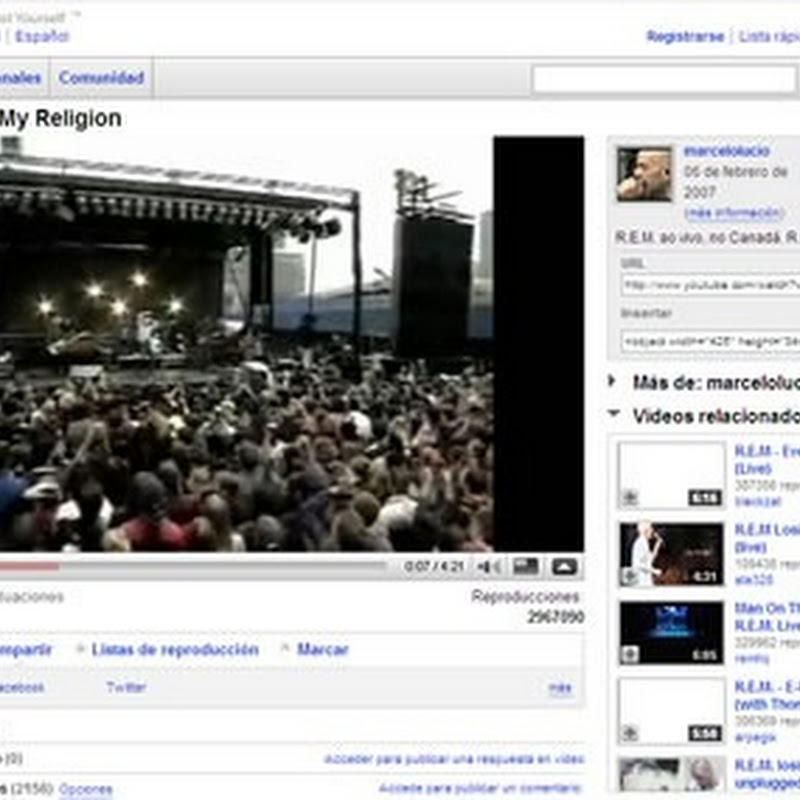Mute the video with the speaker icon

[488, 566]
